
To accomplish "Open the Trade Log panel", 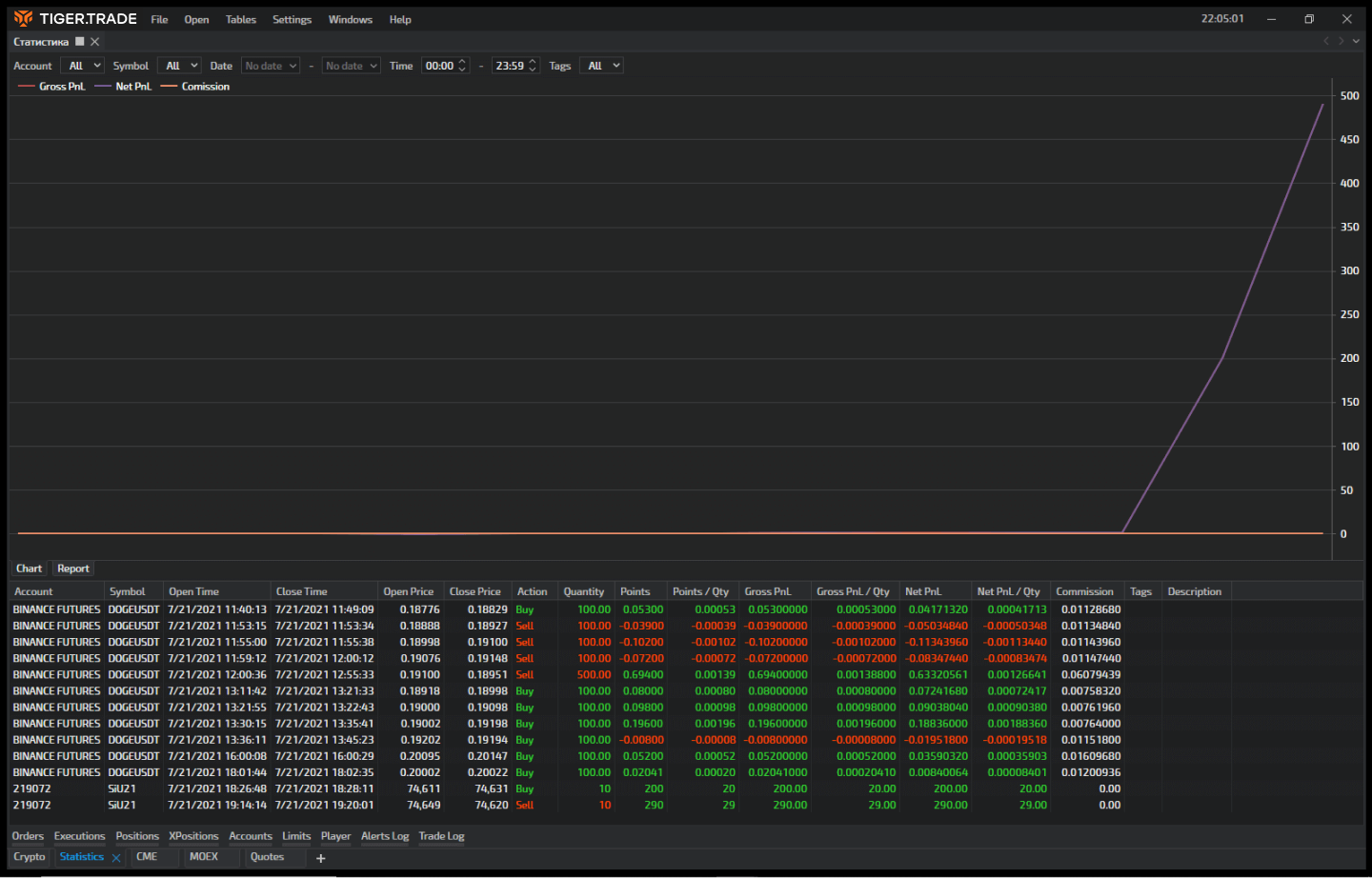I will pos(441,836).
